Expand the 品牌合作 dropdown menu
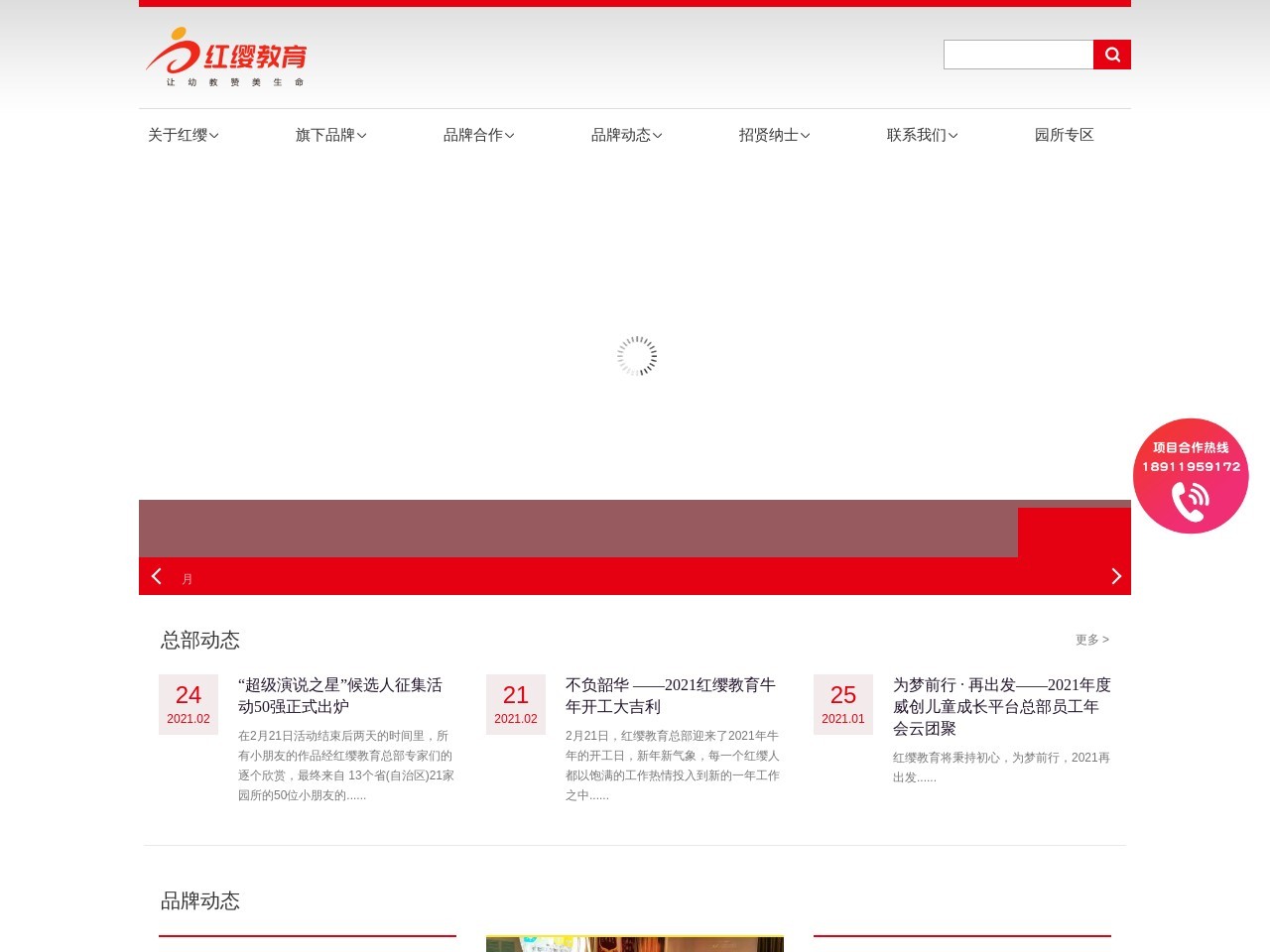The image size is (1270, 952). [x=478, y=135]
